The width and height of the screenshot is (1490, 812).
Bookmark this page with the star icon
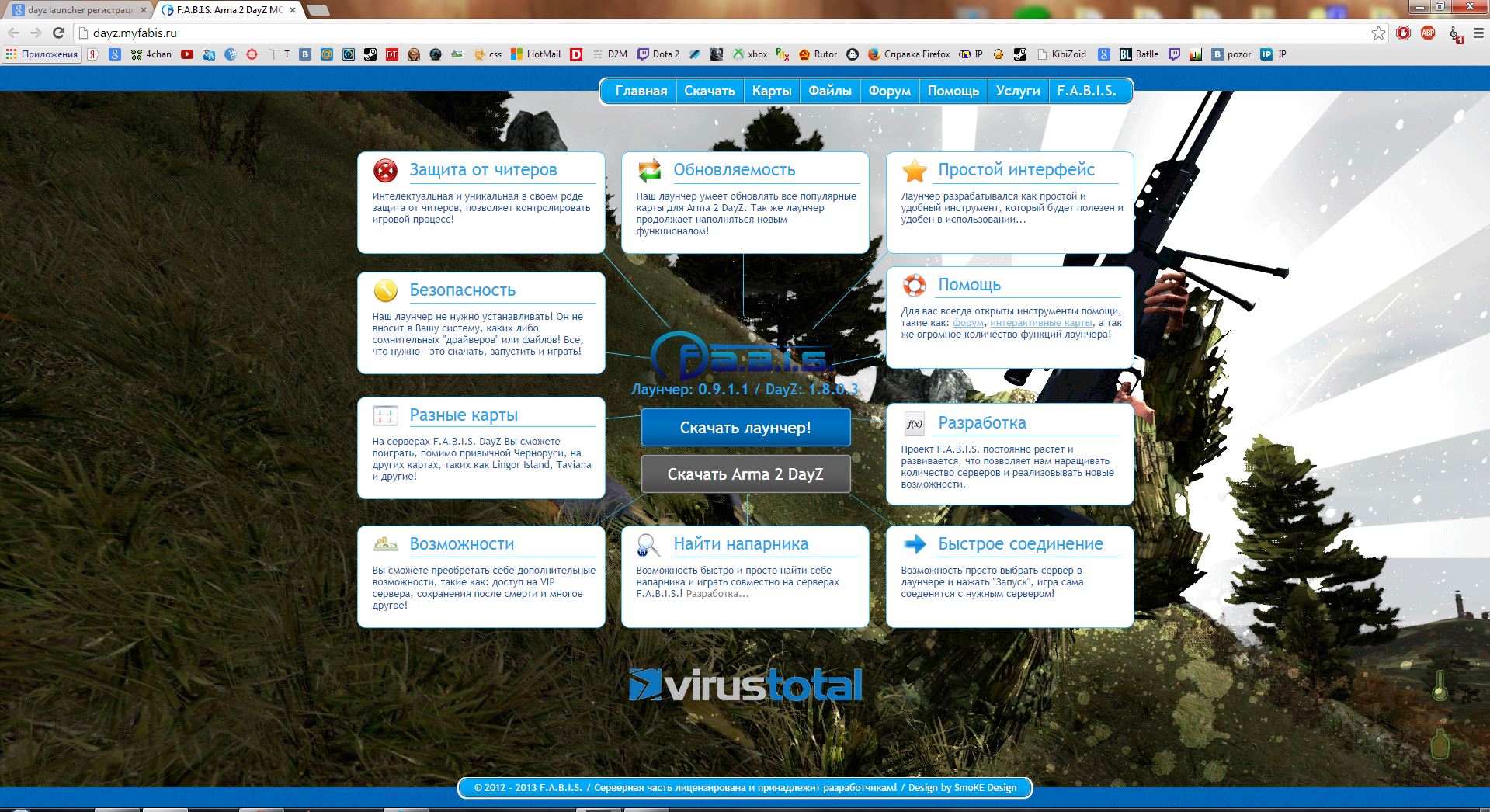tap(1378, 33)
